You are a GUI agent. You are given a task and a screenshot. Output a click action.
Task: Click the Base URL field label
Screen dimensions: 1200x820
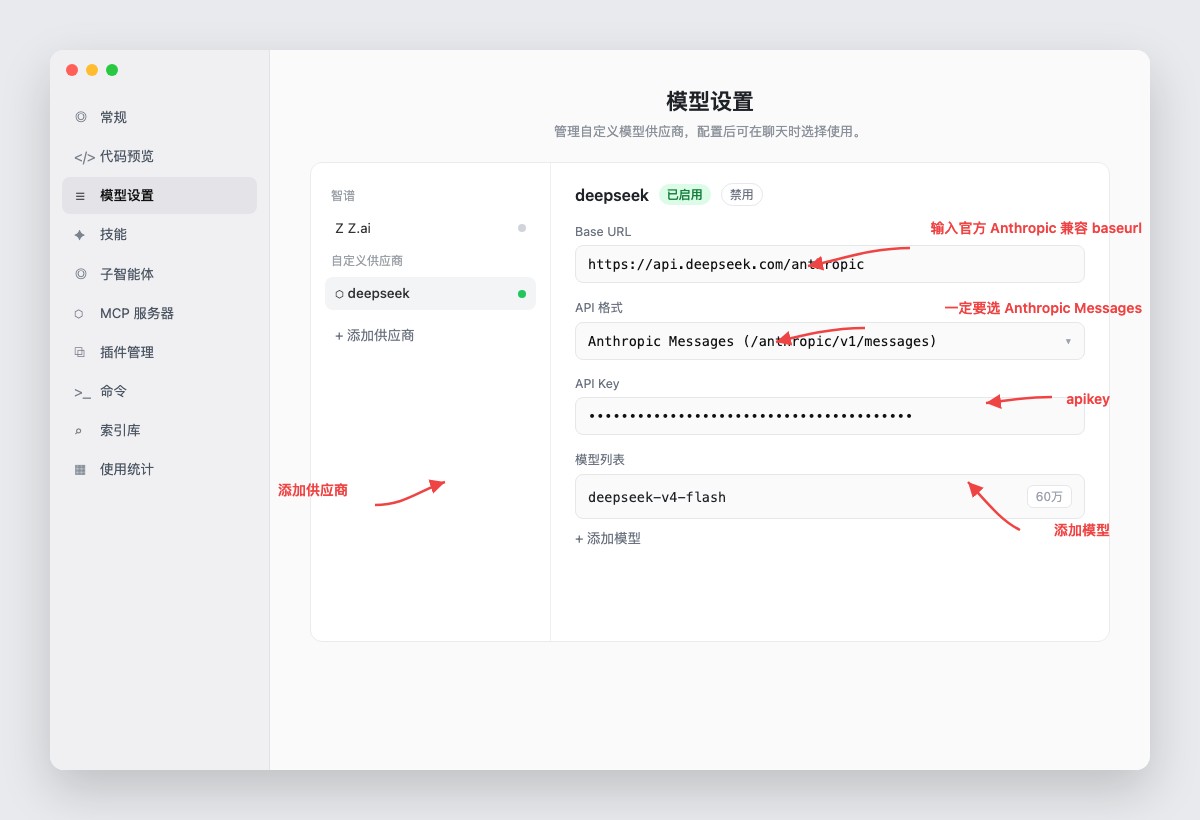(x=603, y=231)
